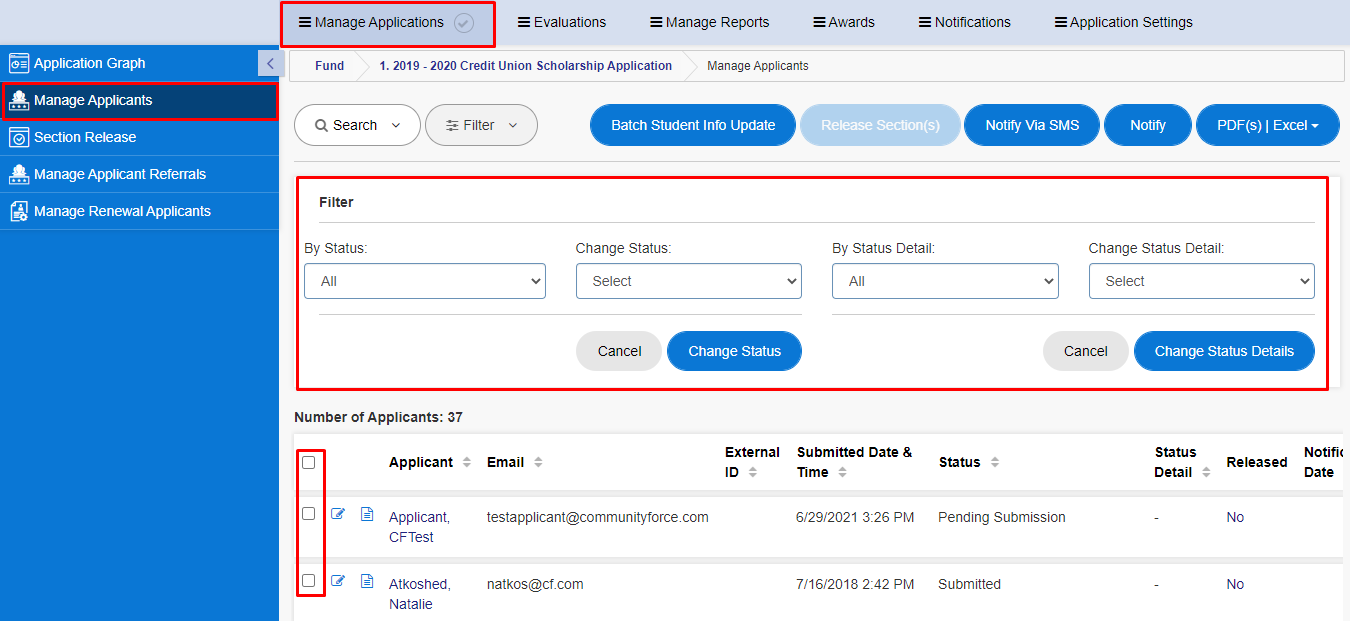Image resolution: width=1350 pixels, height=621 pixels.
Task: Open the Fund breadcrumb link
Action: point(329,65)
